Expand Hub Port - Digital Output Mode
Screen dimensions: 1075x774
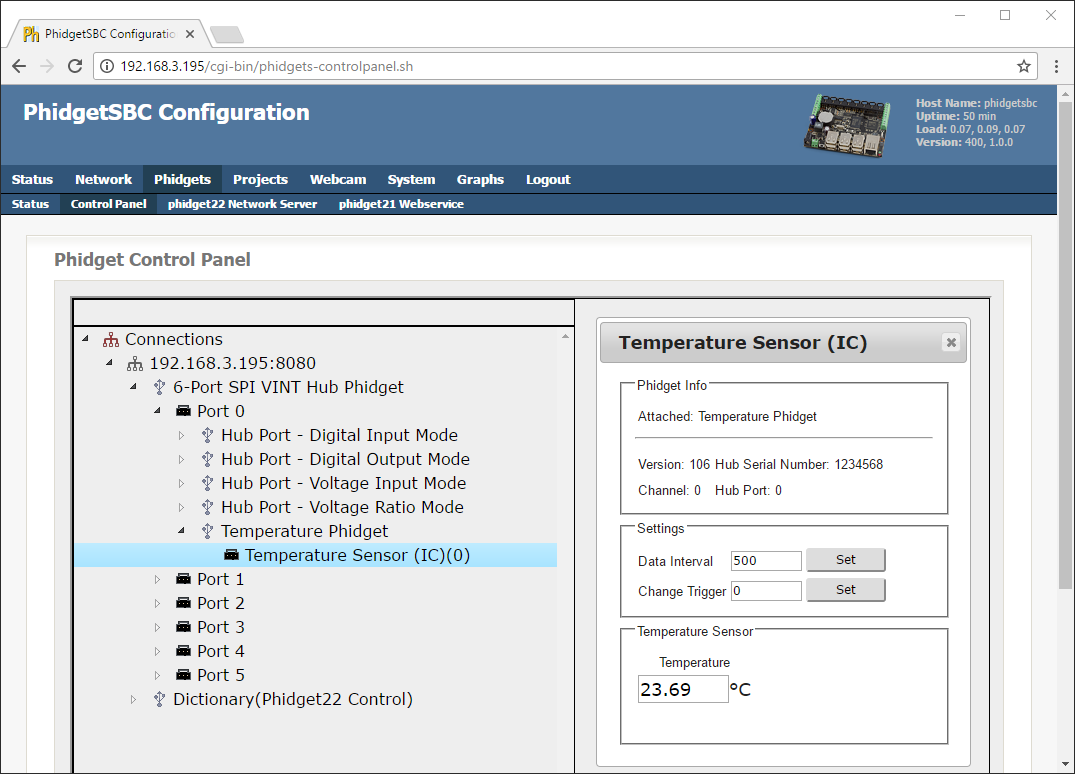[182, 459]
